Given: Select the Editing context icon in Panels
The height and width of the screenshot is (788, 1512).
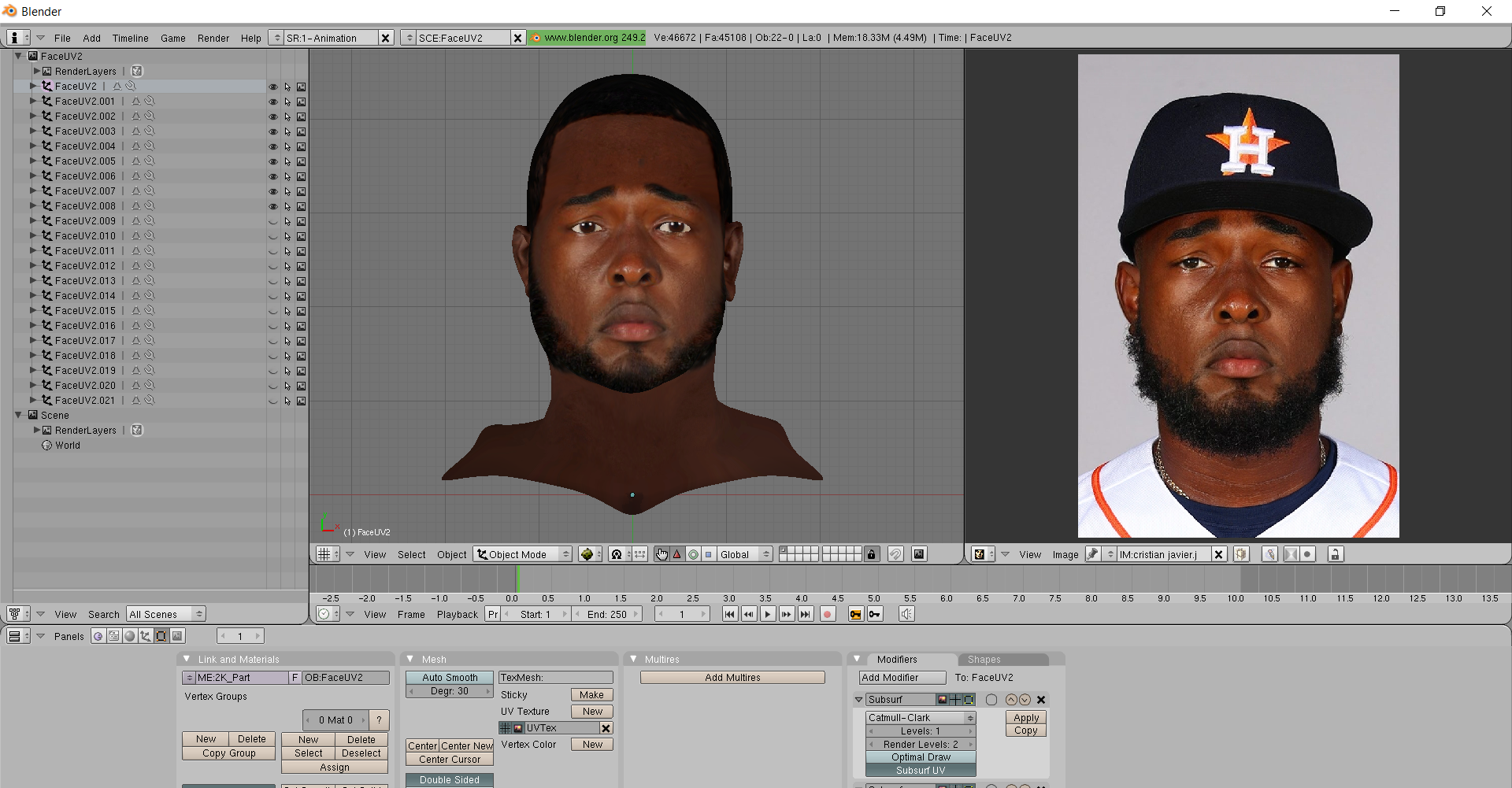Looking at the screenshot, I should [161, 636].
